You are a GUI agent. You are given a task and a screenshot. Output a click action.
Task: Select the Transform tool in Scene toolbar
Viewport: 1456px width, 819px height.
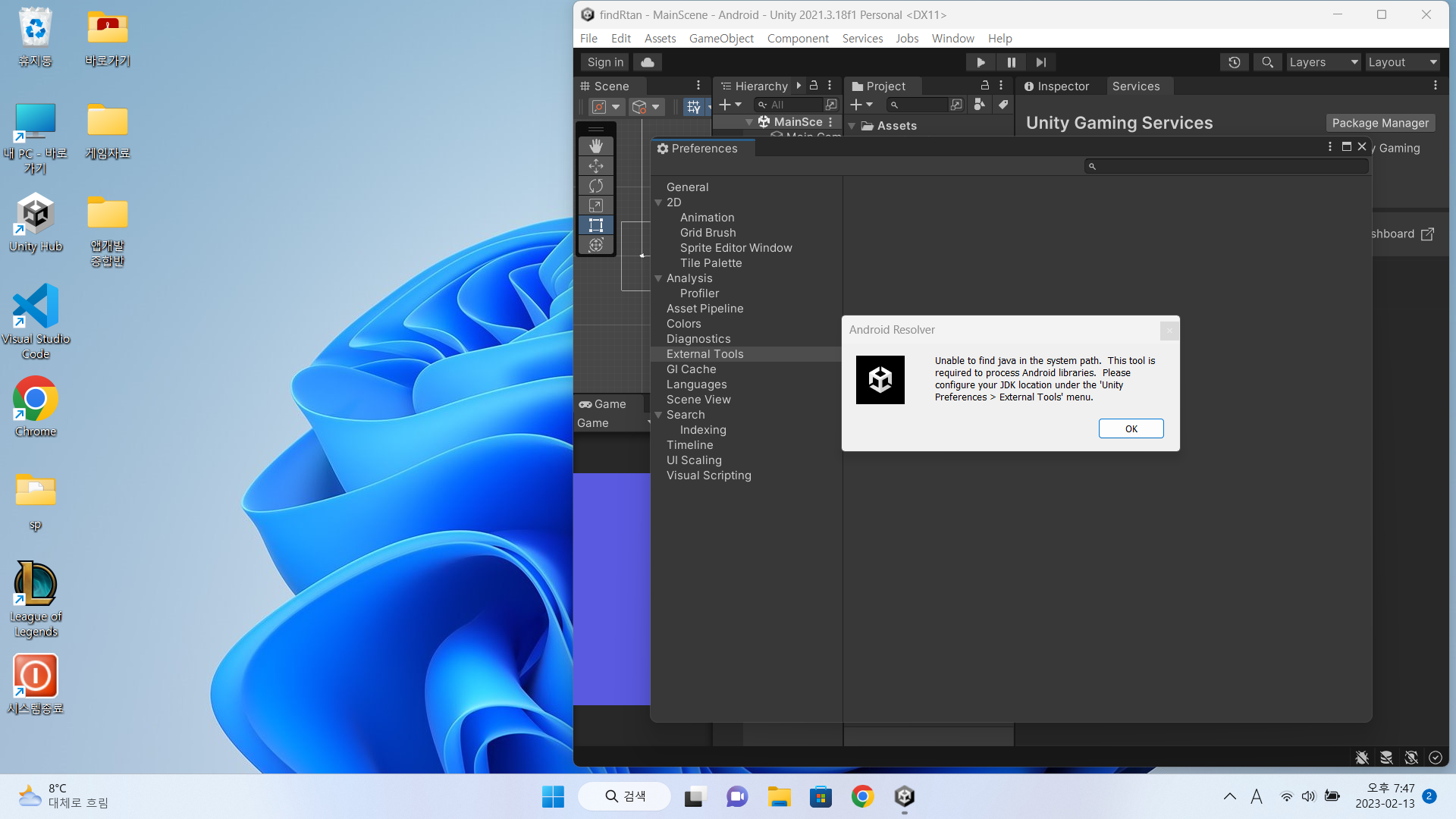click(x=596, y=244)
